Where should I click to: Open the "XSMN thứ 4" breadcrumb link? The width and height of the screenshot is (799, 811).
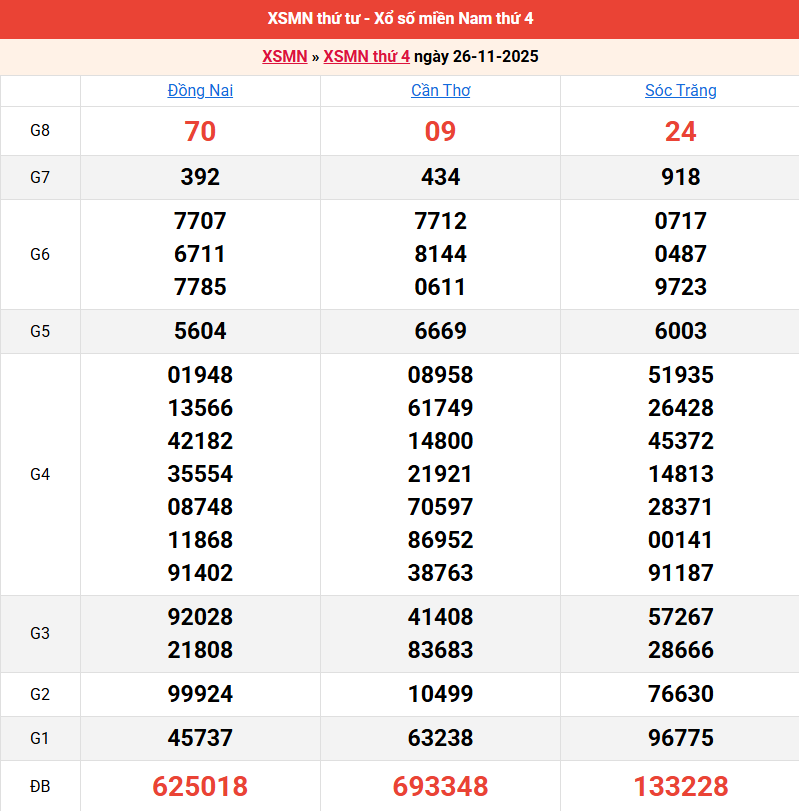pos(366,56)
